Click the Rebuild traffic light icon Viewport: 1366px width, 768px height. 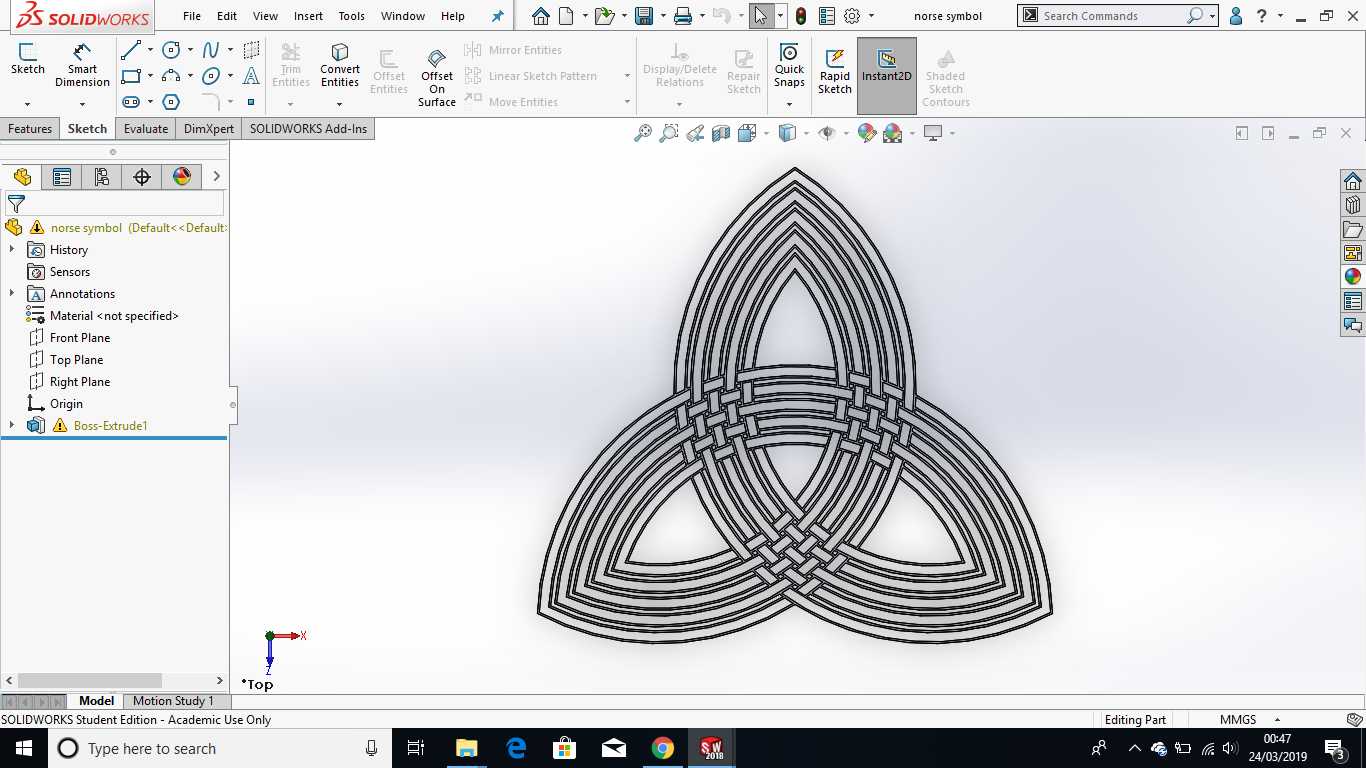(801, 16)
